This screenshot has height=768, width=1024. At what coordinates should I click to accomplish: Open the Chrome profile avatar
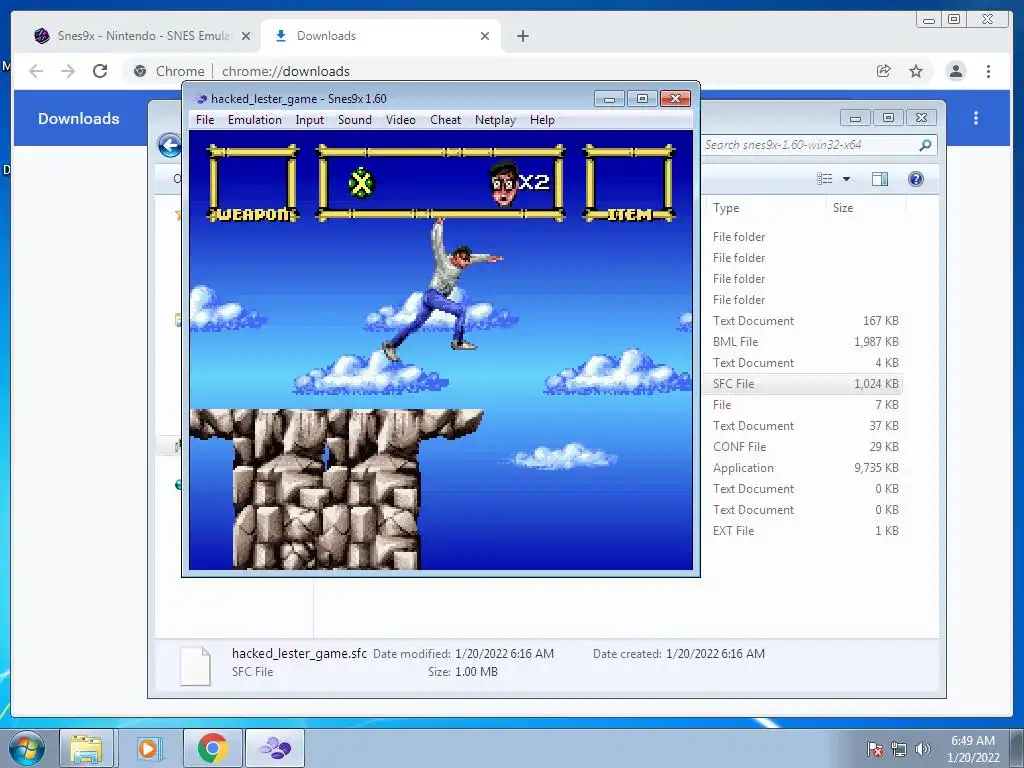(x=956, y=71)
